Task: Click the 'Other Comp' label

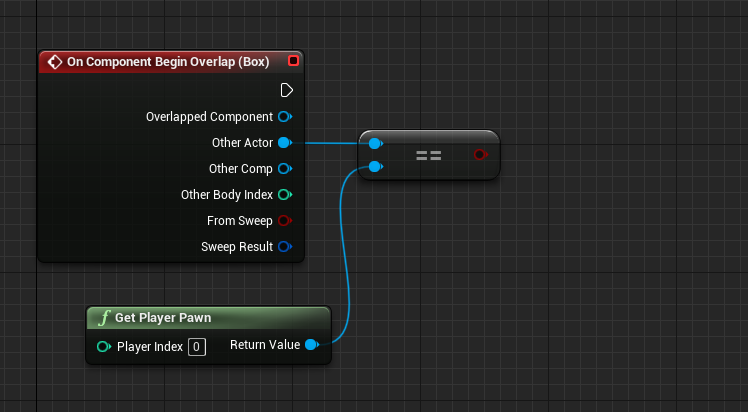Action: [240, 169]
